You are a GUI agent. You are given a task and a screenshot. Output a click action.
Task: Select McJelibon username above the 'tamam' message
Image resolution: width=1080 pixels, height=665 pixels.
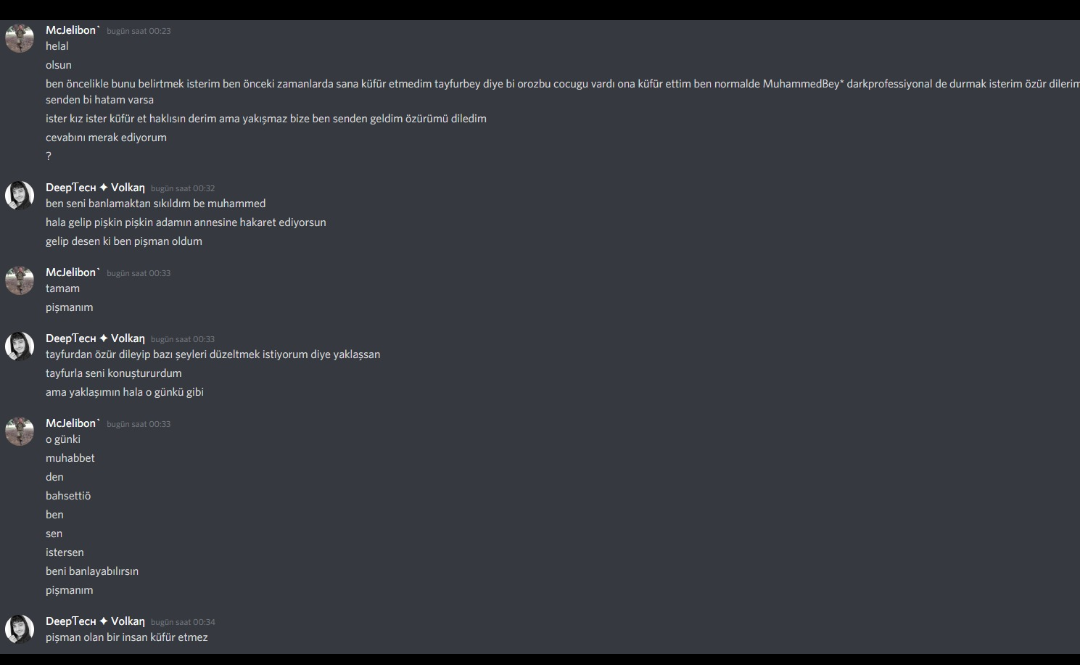(72, 272)
